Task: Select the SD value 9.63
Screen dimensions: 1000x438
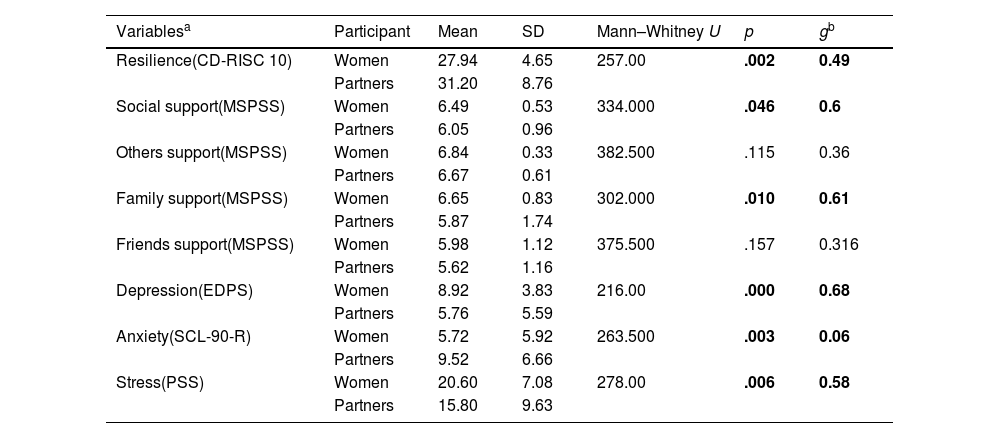Action: (538, 405)
